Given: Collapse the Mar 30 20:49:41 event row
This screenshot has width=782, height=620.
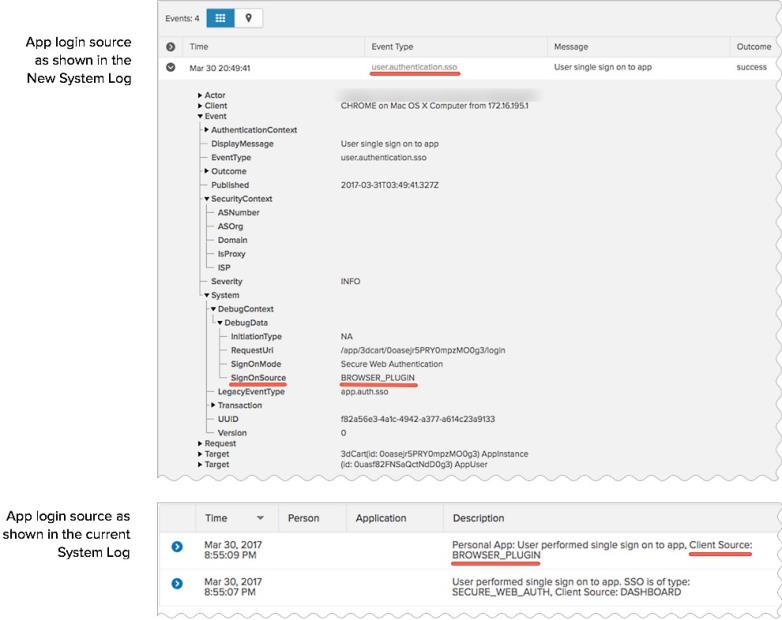Looking at the screenshot, I should point(171,67).
